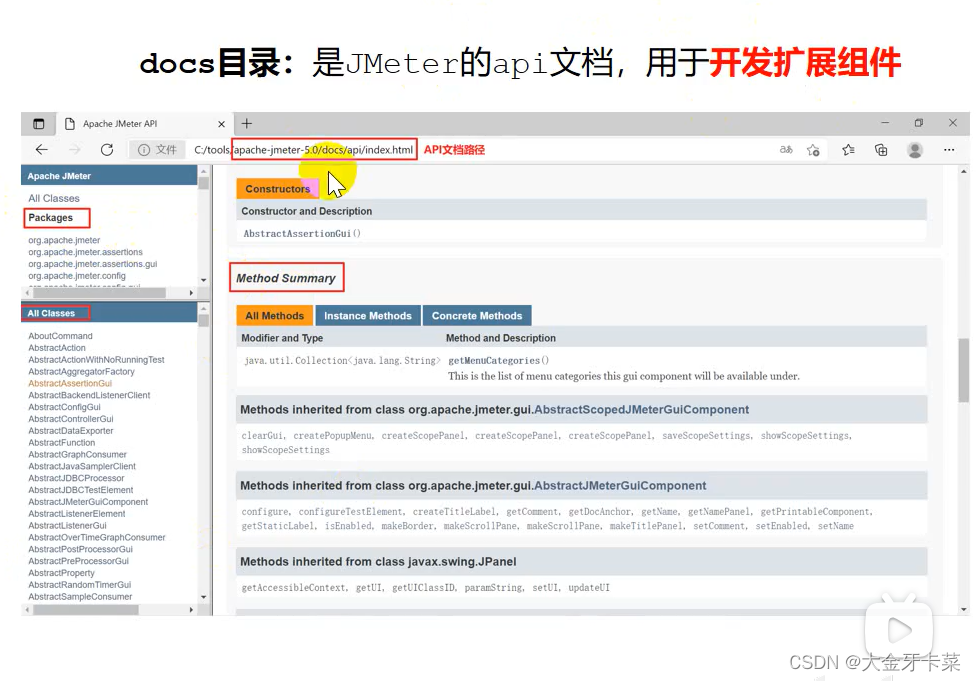This screenshot has height=681, width=976.
Task: Click the file info icon in address bar
Action: coord(144,150)
